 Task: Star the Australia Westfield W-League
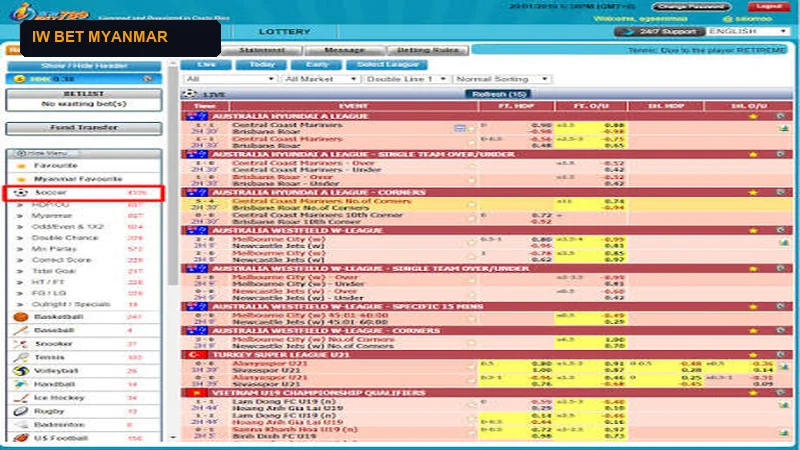pos(753,230)
